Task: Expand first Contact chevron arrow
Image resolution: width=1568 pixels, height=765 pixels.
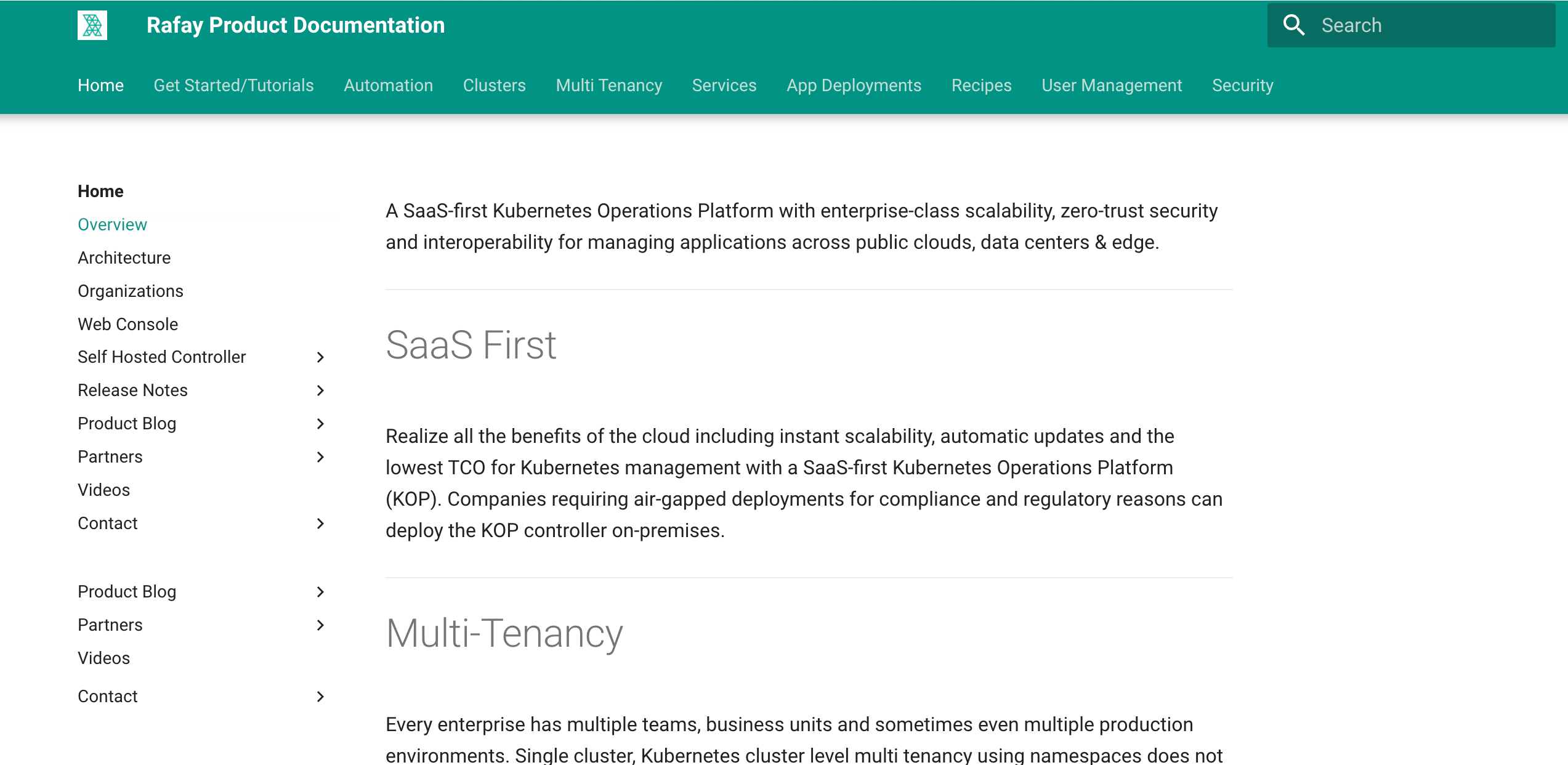Action: (x=320, y=524)
